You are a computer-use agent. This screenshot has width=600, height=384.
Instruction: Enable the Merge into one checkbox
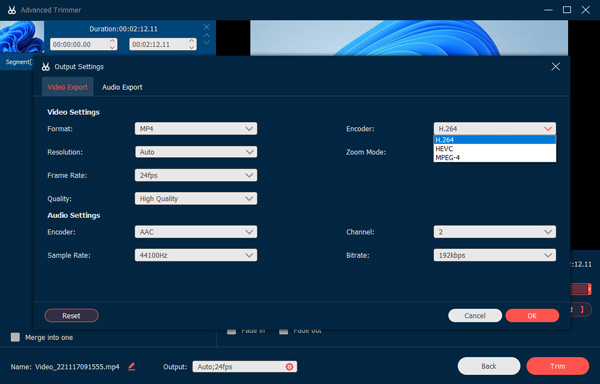coord(15,337)
